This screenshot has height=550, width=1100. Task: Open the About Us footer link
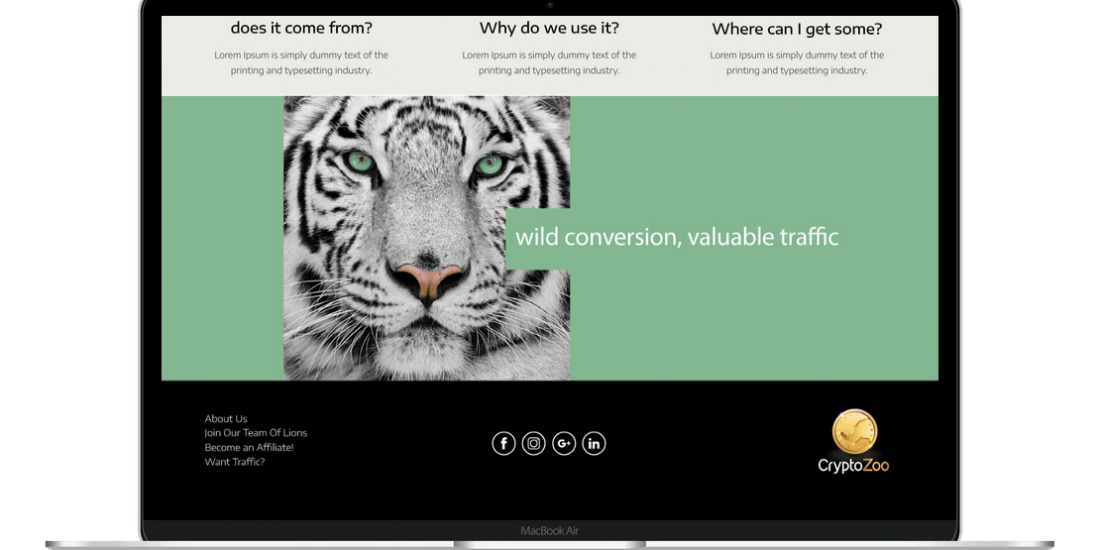(226, 419)
